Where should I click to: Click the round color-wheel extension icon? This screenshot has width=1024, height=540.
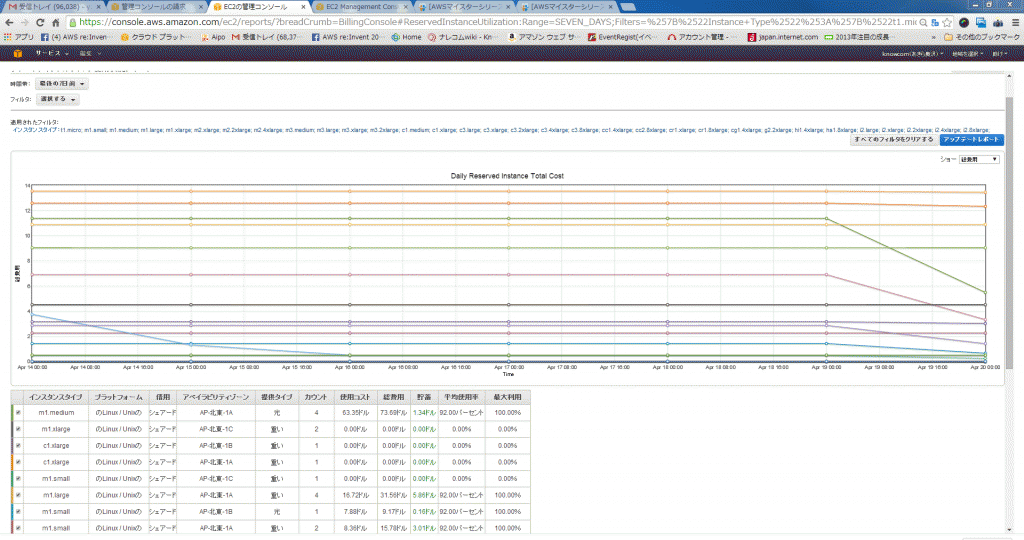point(964,22)
